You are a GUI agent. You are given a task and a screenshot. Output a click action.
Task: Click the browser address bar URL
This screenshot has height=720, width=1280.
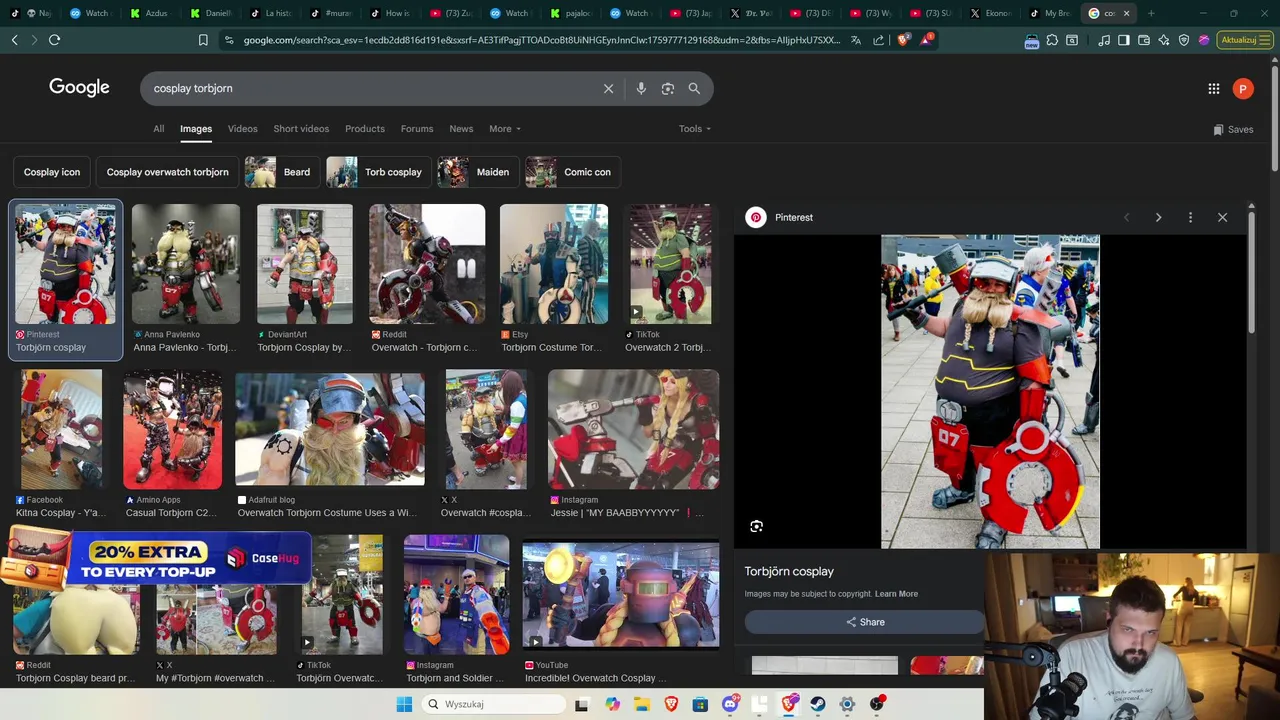click(x=540, y=40)
